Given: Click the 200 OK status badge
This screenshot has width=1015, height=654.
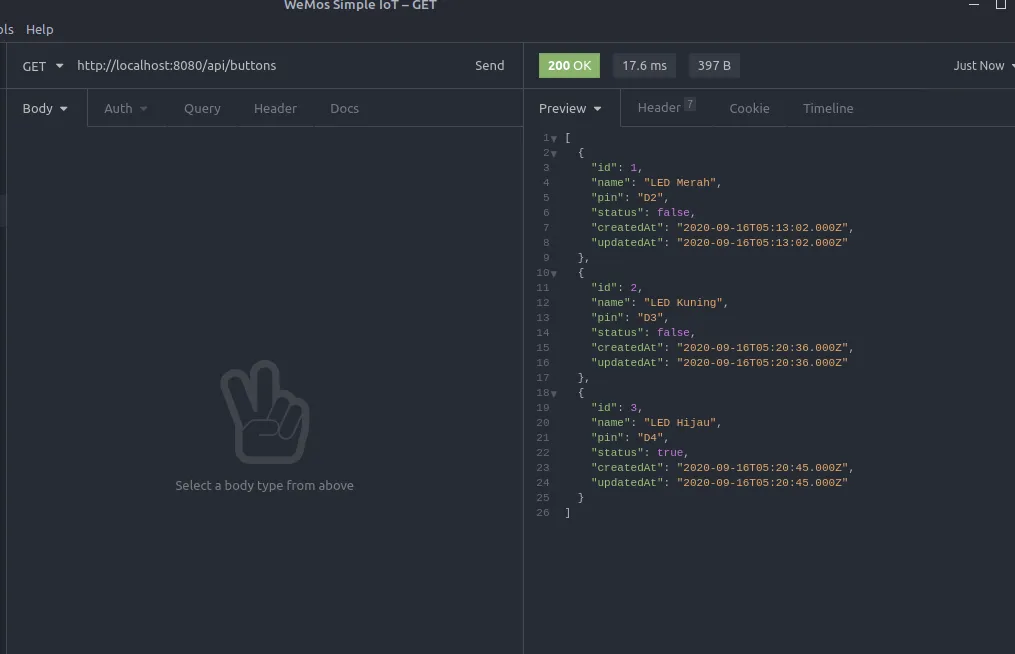Looking at the screenshot, I should (569, 66).
